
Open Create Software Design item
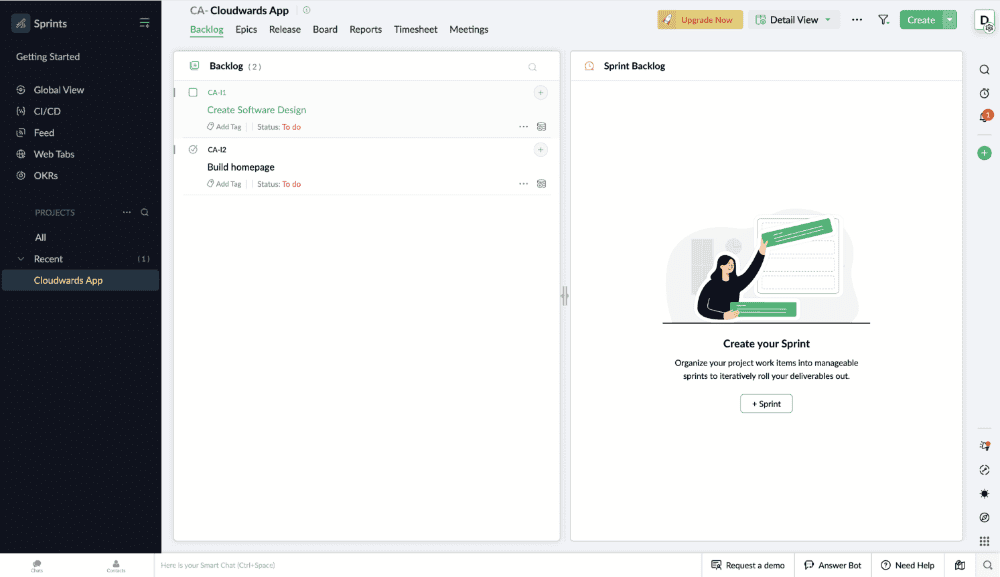(256, 110)
